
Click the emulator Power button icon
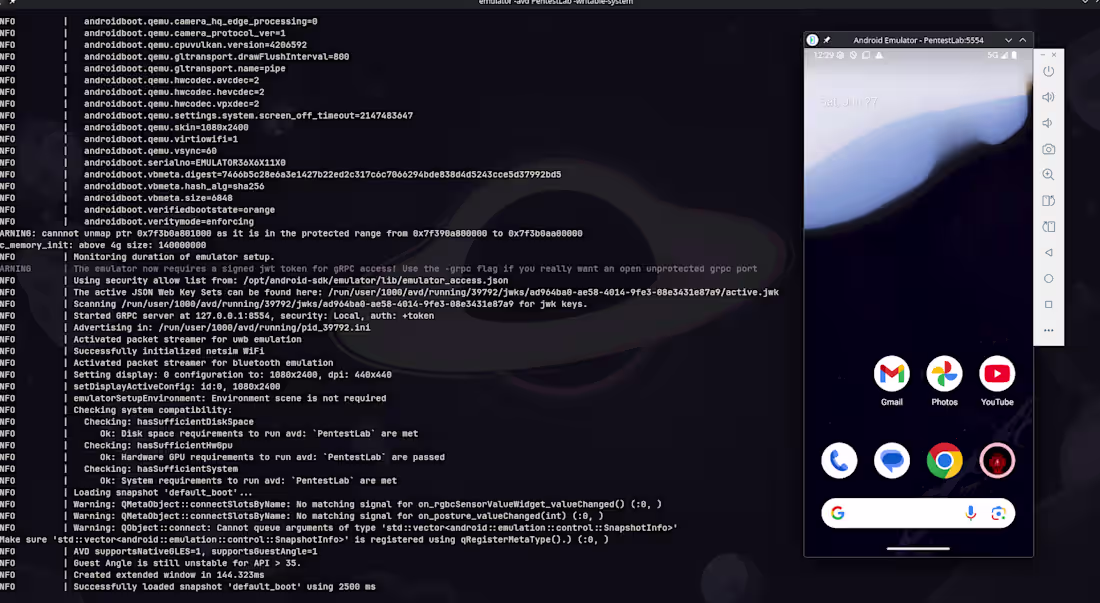[x=1048, y=72]
